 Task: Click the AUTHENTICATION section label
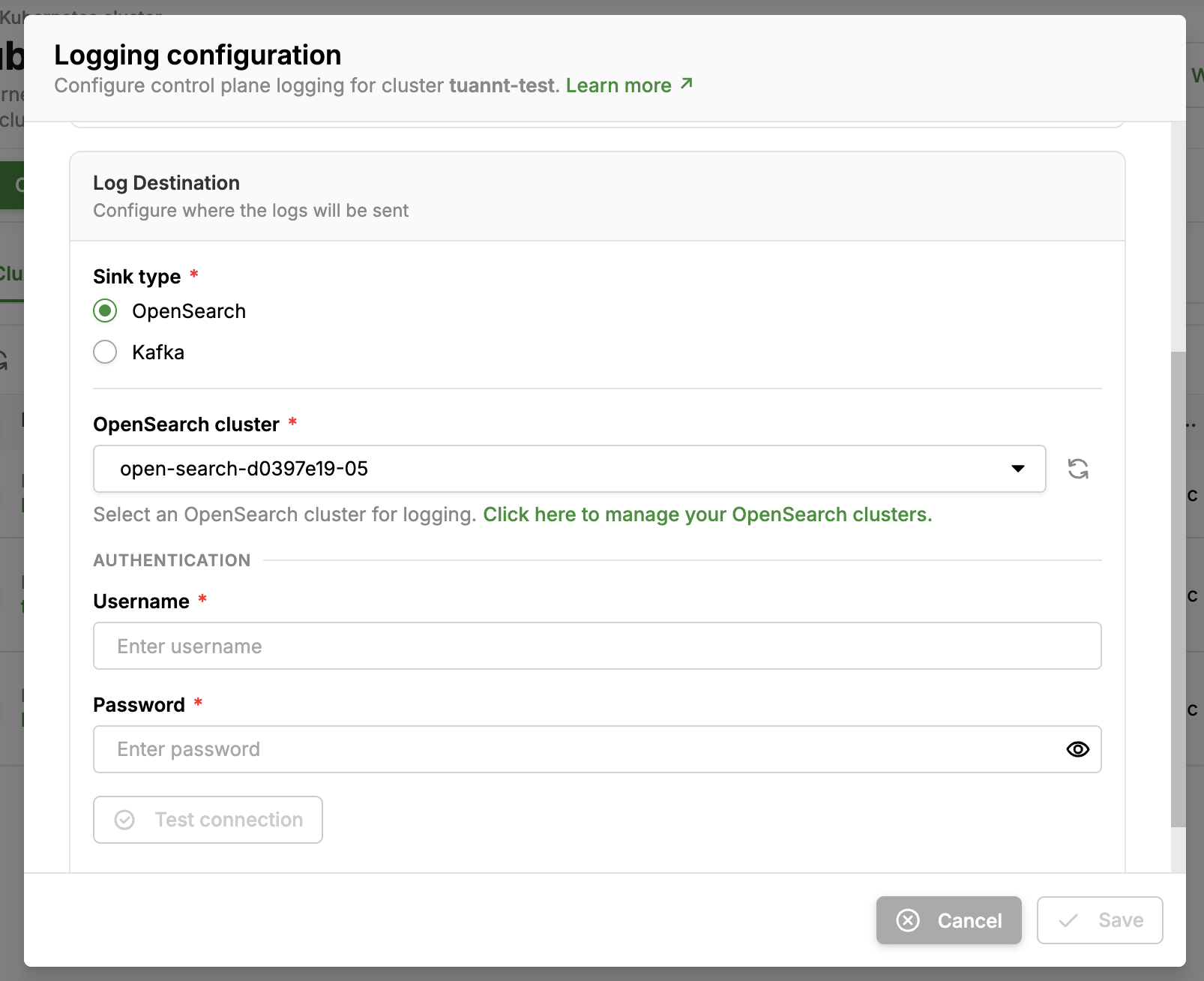[172, 560]
